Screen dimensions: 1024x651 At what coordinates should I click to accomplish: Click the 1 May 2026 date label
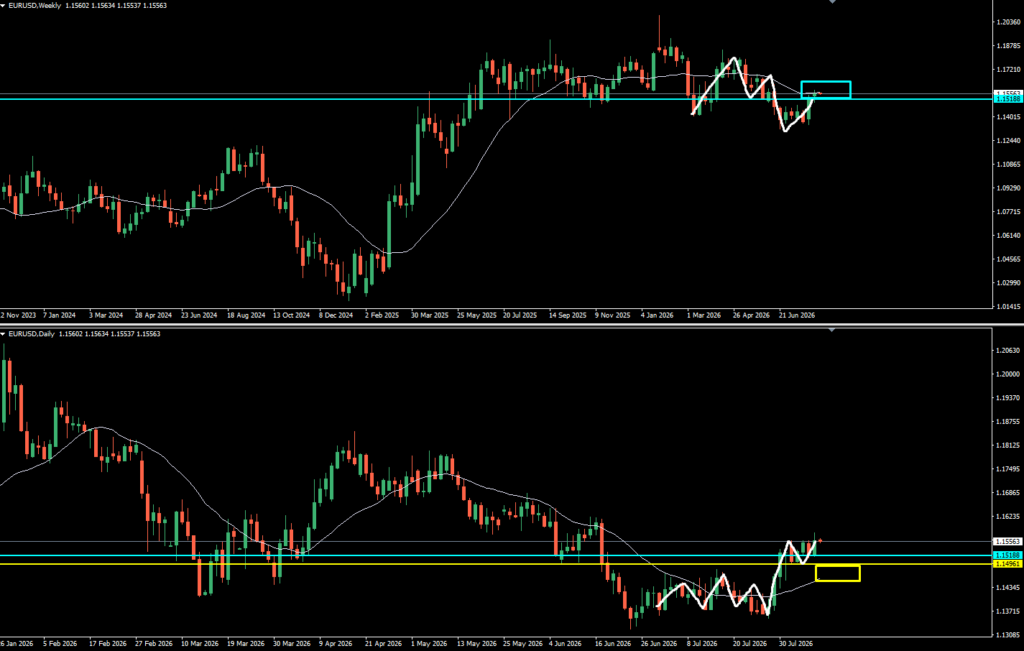[428, 643]
